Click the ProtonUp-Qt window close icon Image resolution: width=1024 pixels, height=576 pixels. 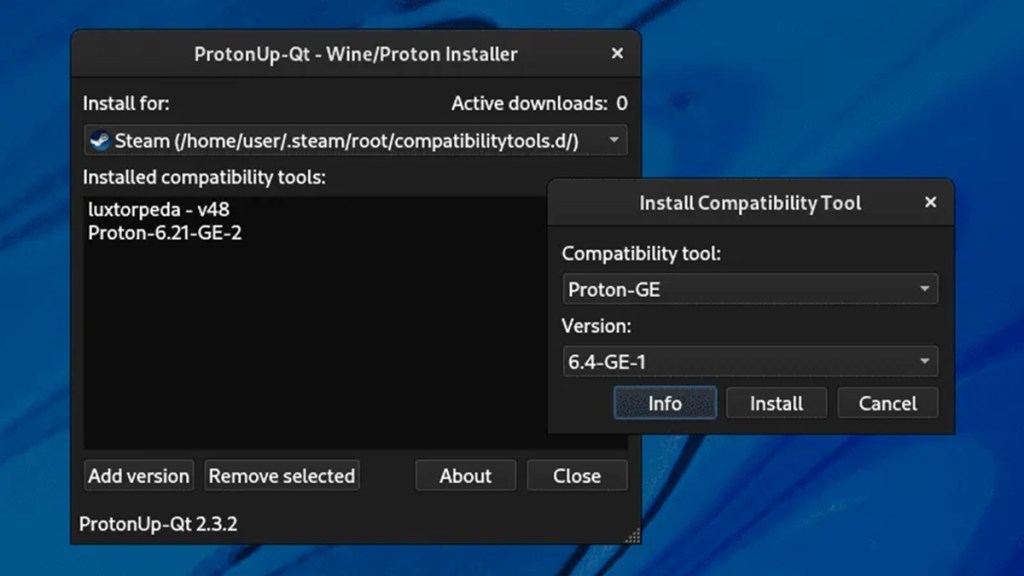pyautogui.click(x=617, y=54)
